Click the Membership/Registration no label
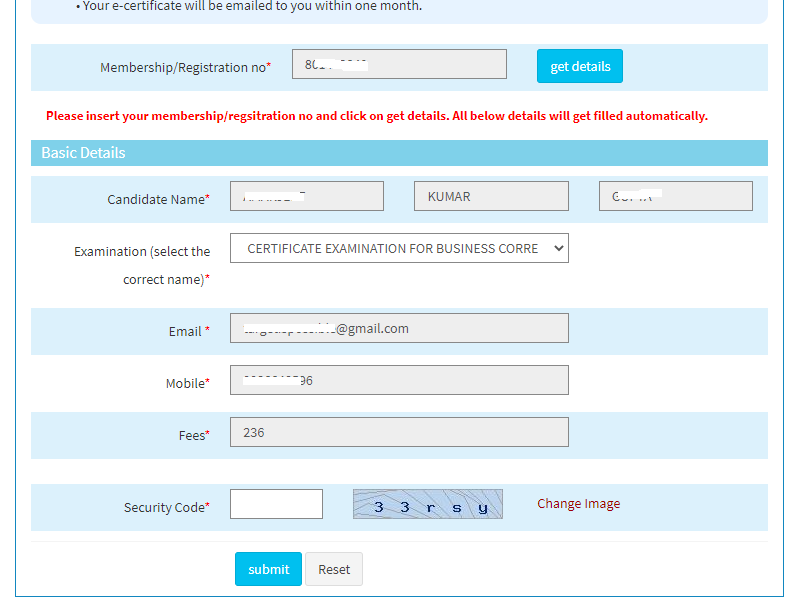The width and height of the screenshot is (795, 605). tap(186, 67)
